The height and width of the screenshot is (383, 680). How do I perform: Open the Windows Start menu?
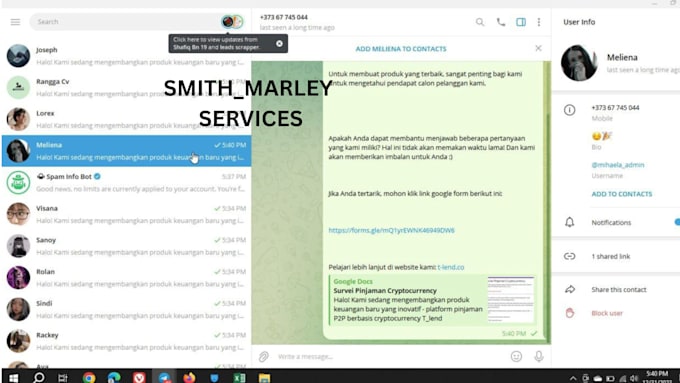(x=13, y=377)
